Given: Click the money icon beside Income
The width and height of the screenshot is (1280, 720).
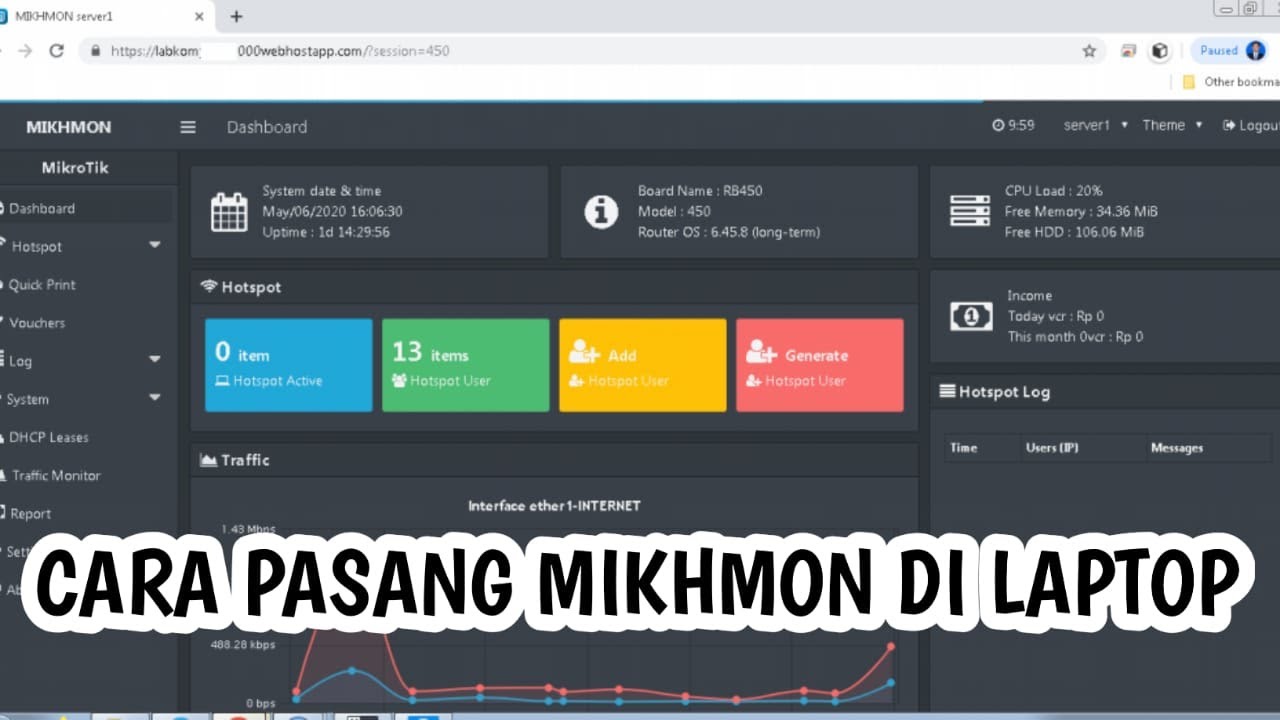Looking at the screenshot, I should point(970,316).
